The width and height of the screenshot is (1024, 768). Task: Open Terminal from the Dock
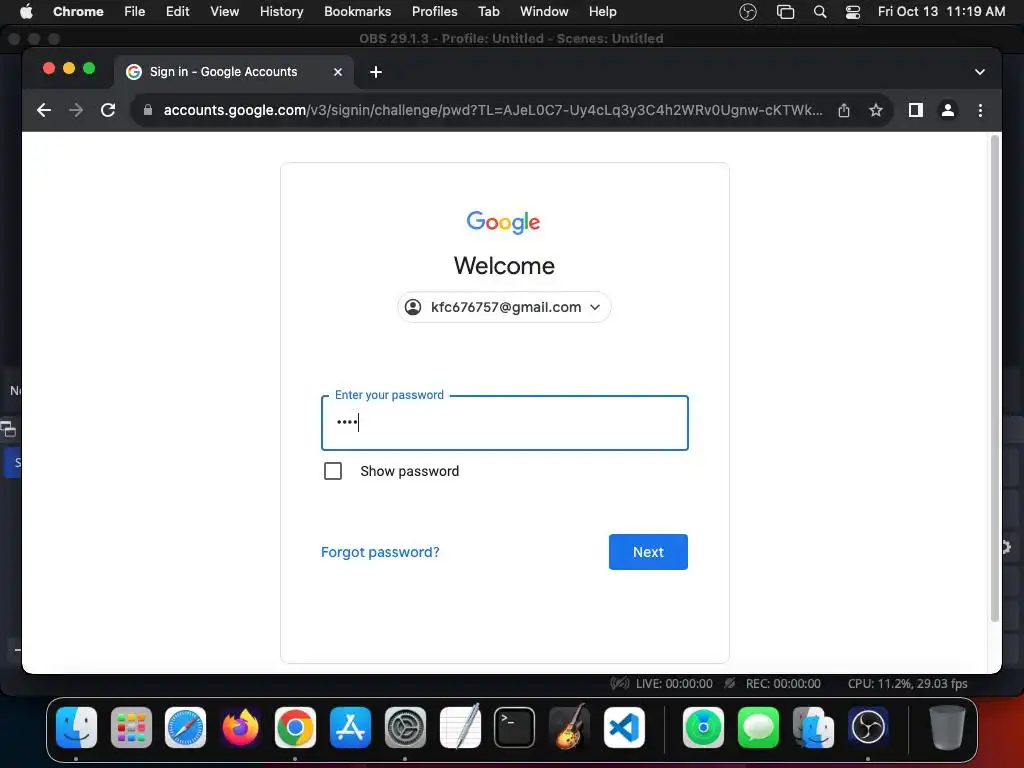pos(515,727)
